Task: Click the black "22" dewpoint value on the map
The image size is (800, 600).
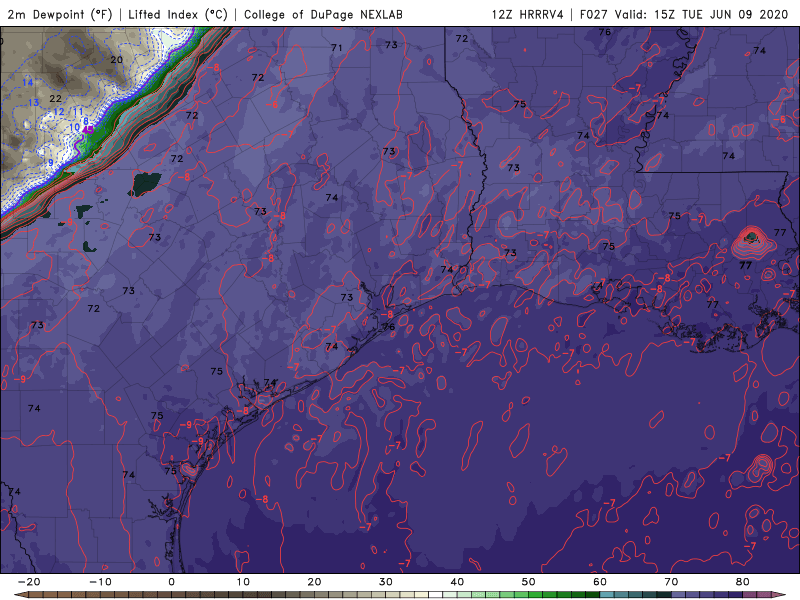Action: pyautogui.click(x=55, y=99)
